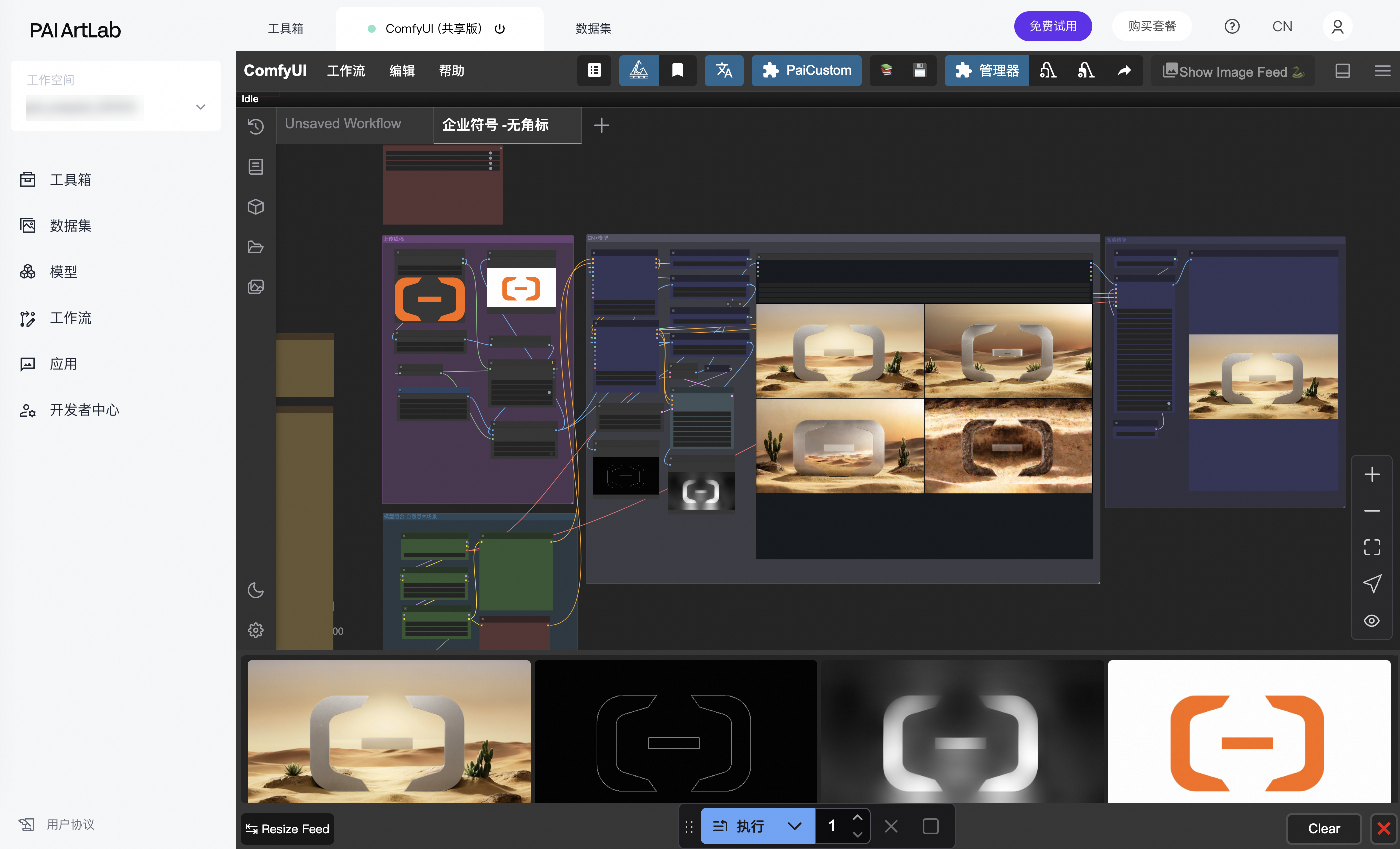
Task: Toggle link visibility with the eye icon
Action: tap(1371, 620)
